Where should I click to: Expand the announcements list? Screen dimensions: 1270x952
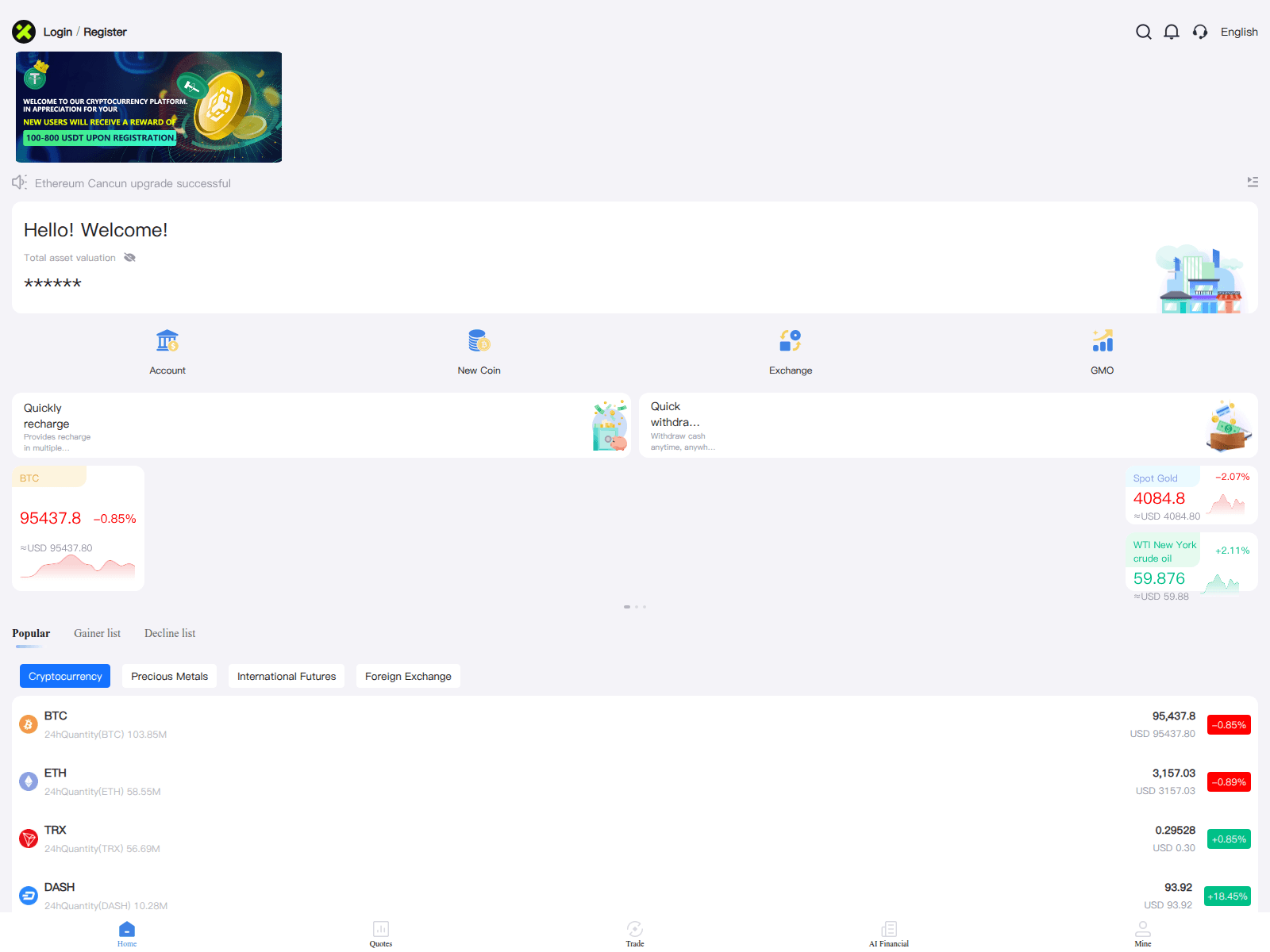[1253, 182]
